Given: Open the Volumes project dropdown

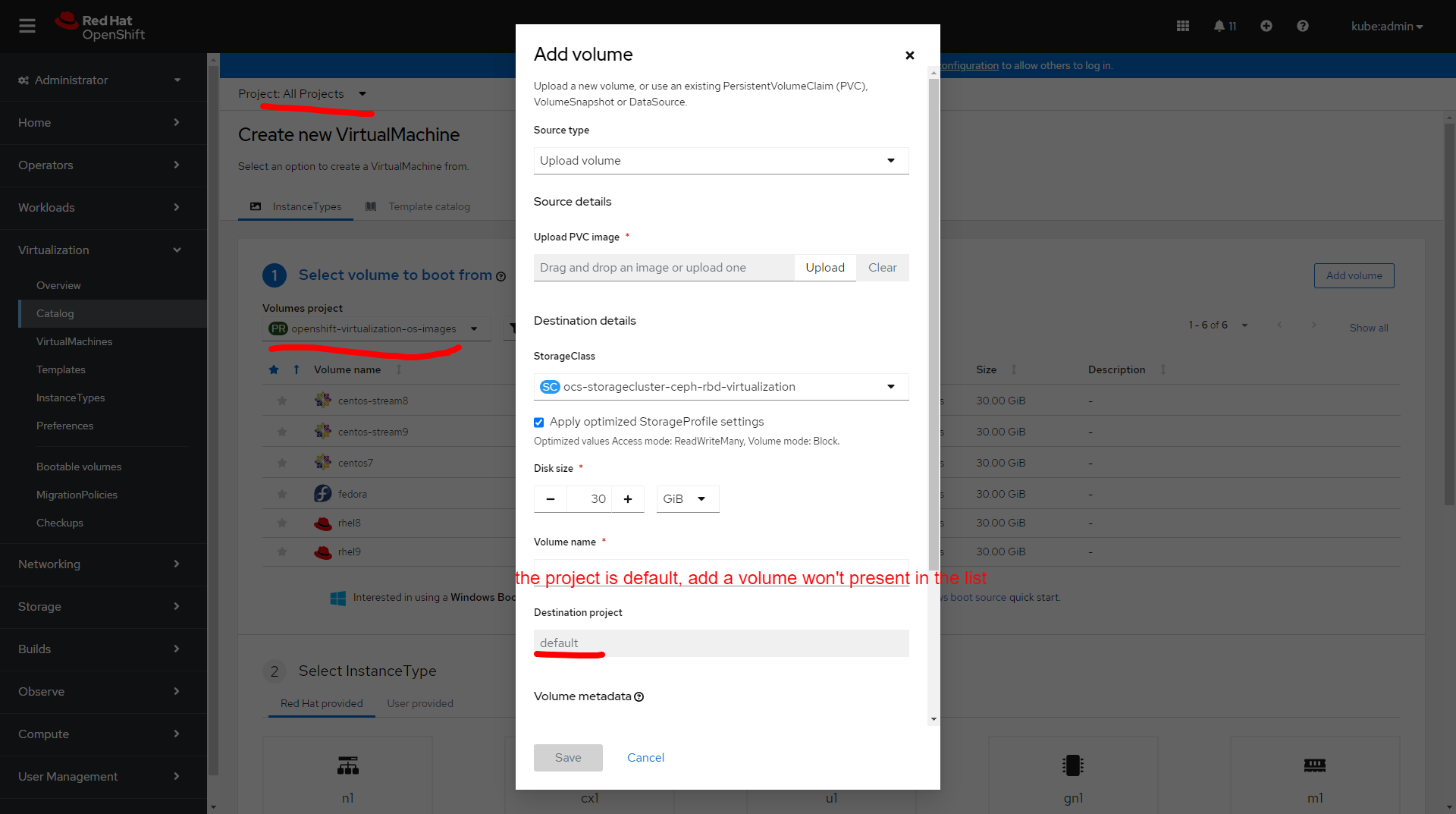Looking at the screenshot, I should (x=375, y=328).
